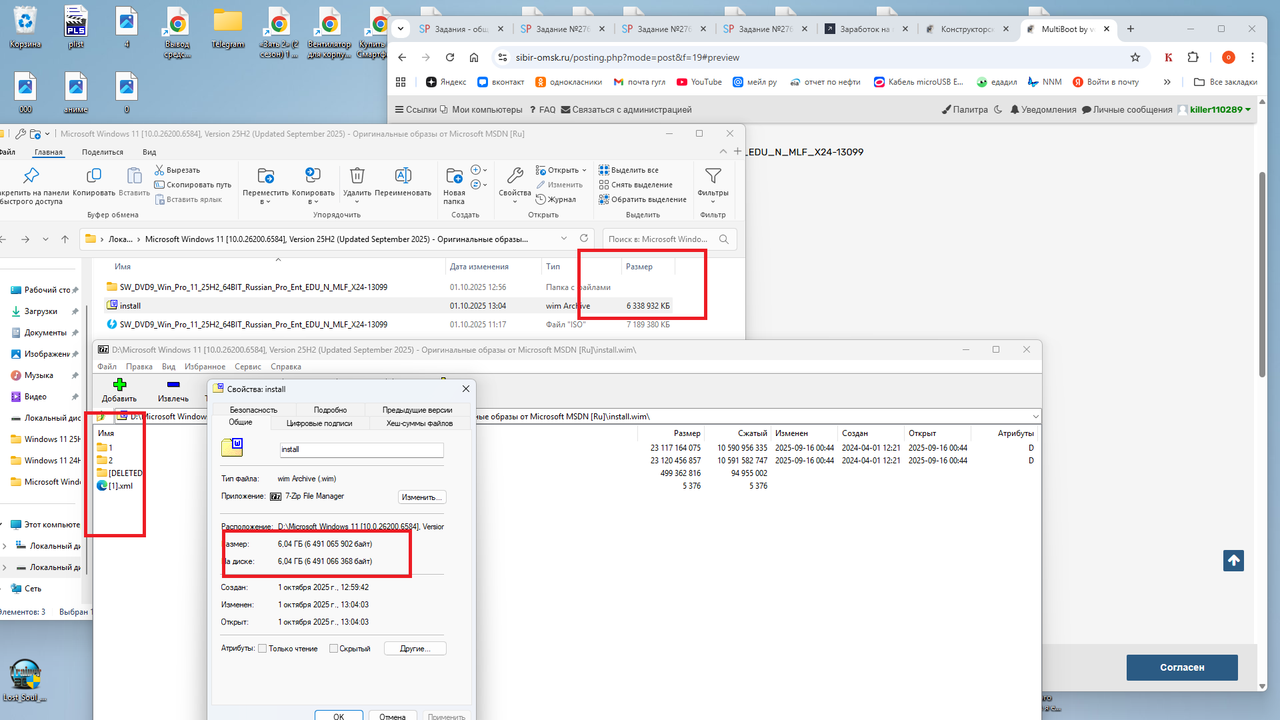Screen dimensions: 1280x720
Task: Expand Этот компьютер in Explorer sidebar
Action: 5,524
